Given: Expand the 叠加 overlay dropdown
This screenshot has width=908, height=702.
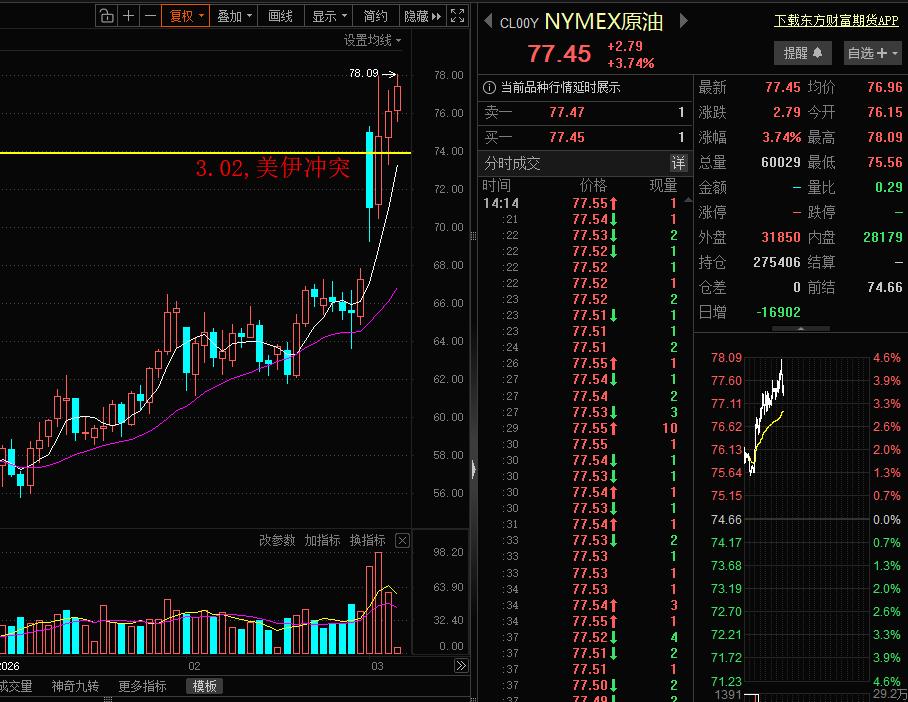Looking at the screenshot, I should coord(232,16).
